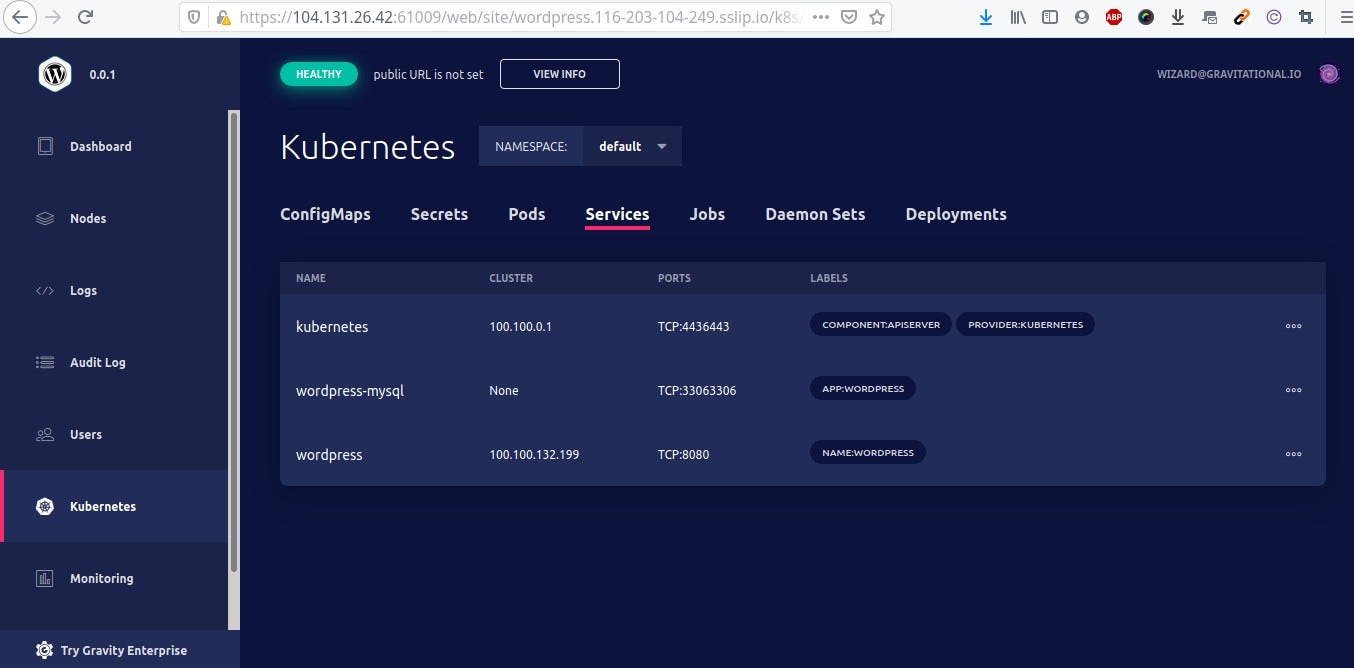The height and width of the screenshot is (668, 1354).
Task: Switch to the Pods tab
Action: tap(527, 214)
